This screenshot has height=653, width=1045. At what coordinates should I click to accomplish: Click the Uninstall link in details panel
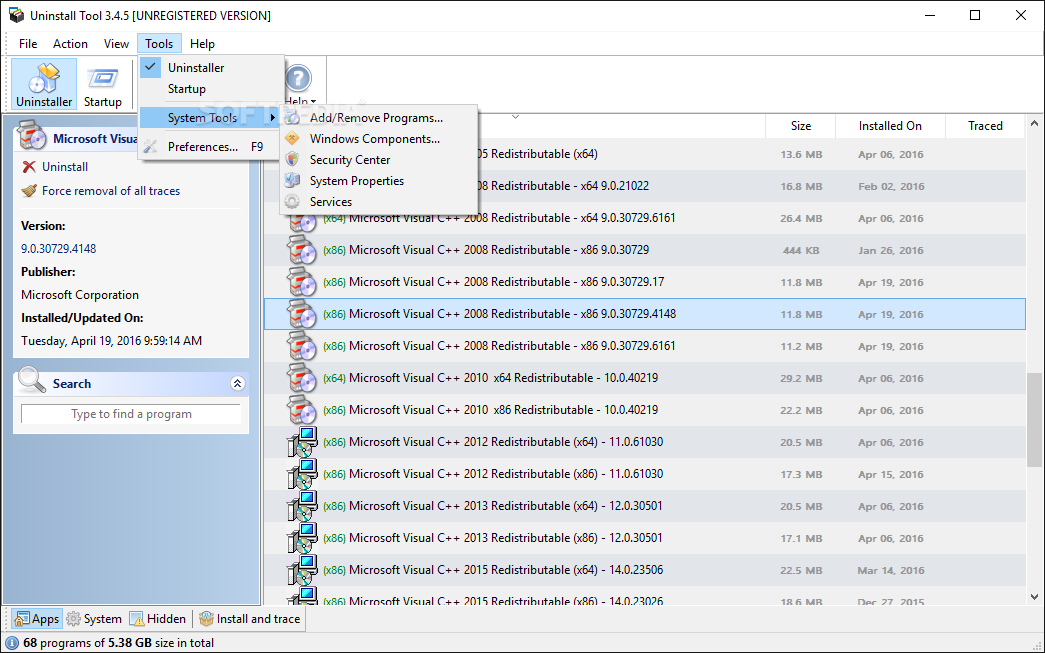tap(65, 167)
